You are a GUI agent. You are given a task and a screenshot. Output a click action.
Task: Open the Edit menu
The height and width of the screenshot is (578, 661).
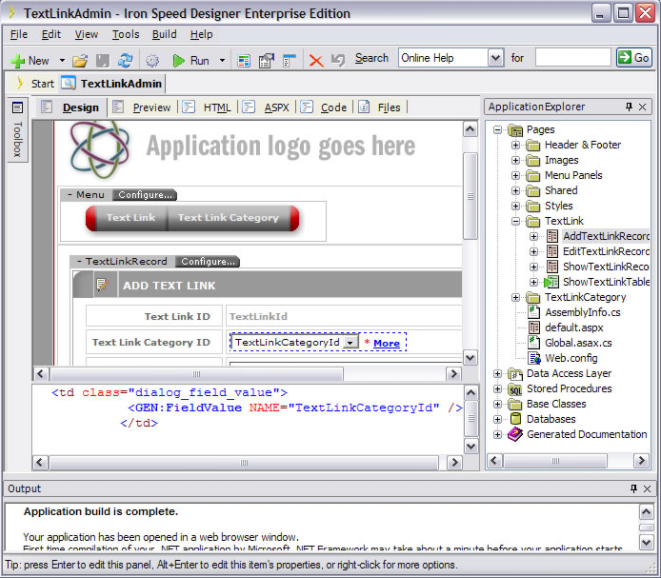(x=51, y=34)
